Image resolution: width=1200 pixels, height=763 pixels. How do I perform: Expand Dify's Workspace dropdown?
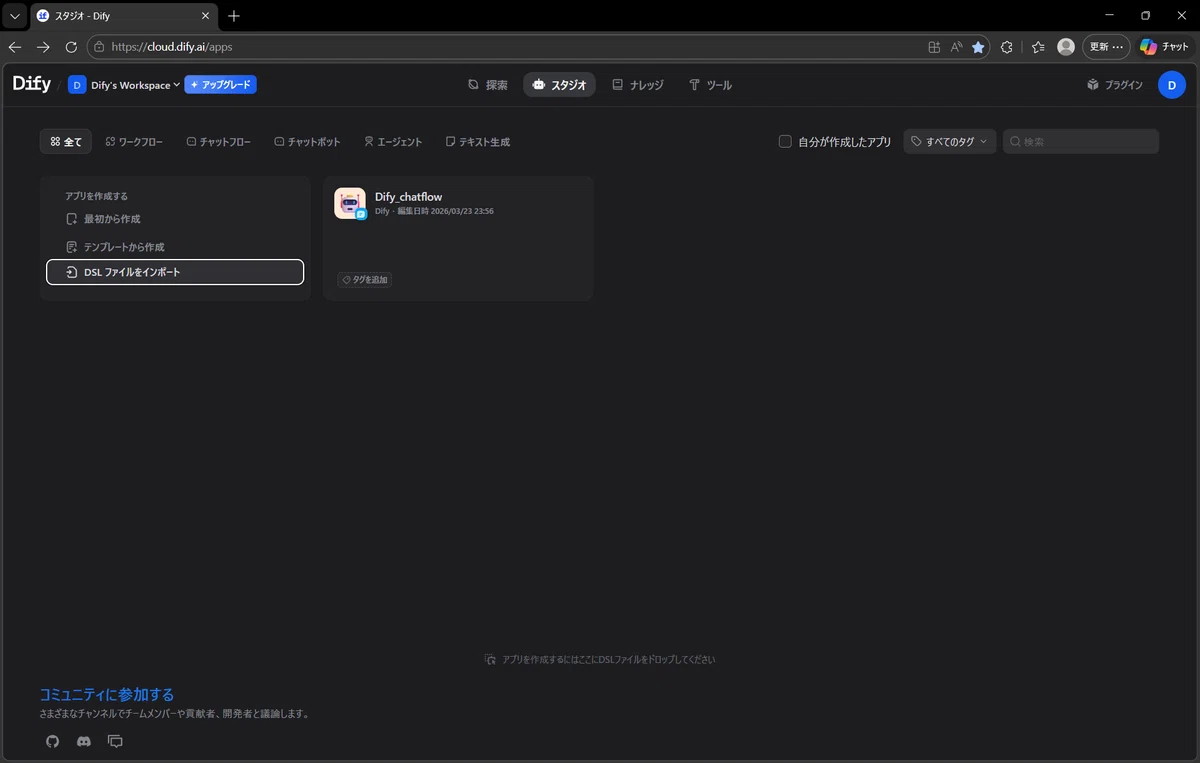[124, 85]
